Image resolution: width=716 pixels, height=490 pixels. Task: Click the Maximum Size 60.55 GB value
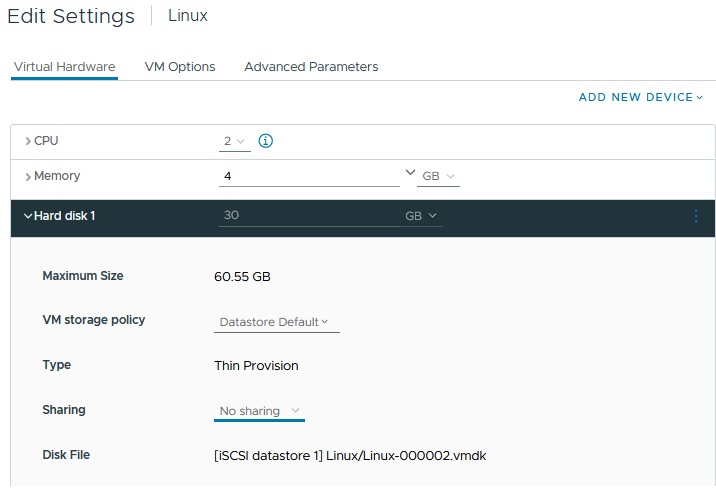coord(242,276)
